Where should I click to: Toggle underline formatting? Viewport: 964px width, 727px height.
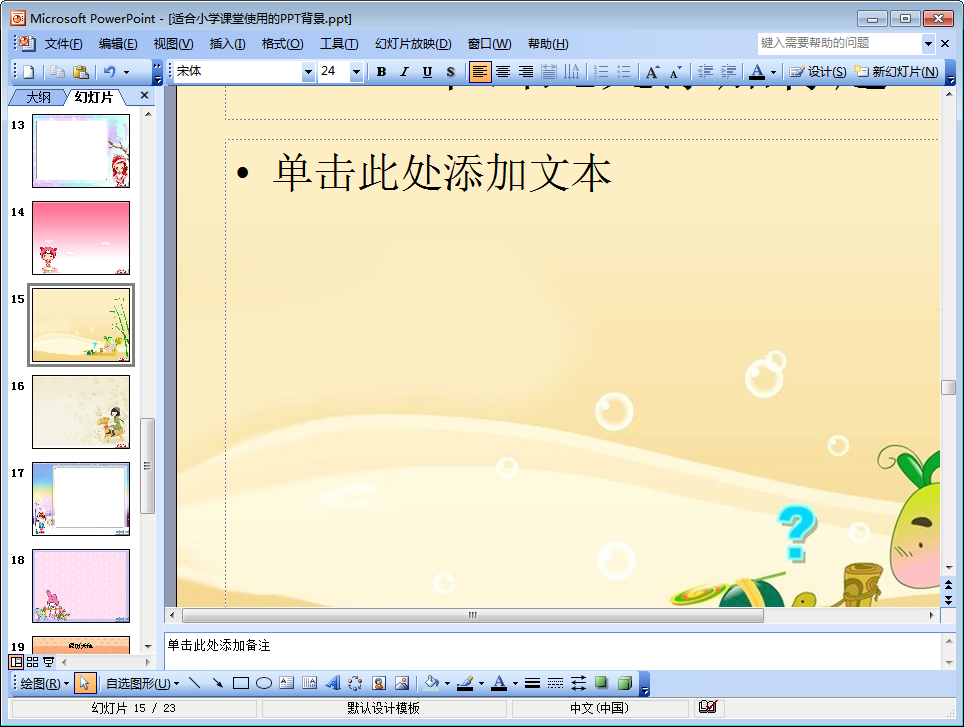427,72
